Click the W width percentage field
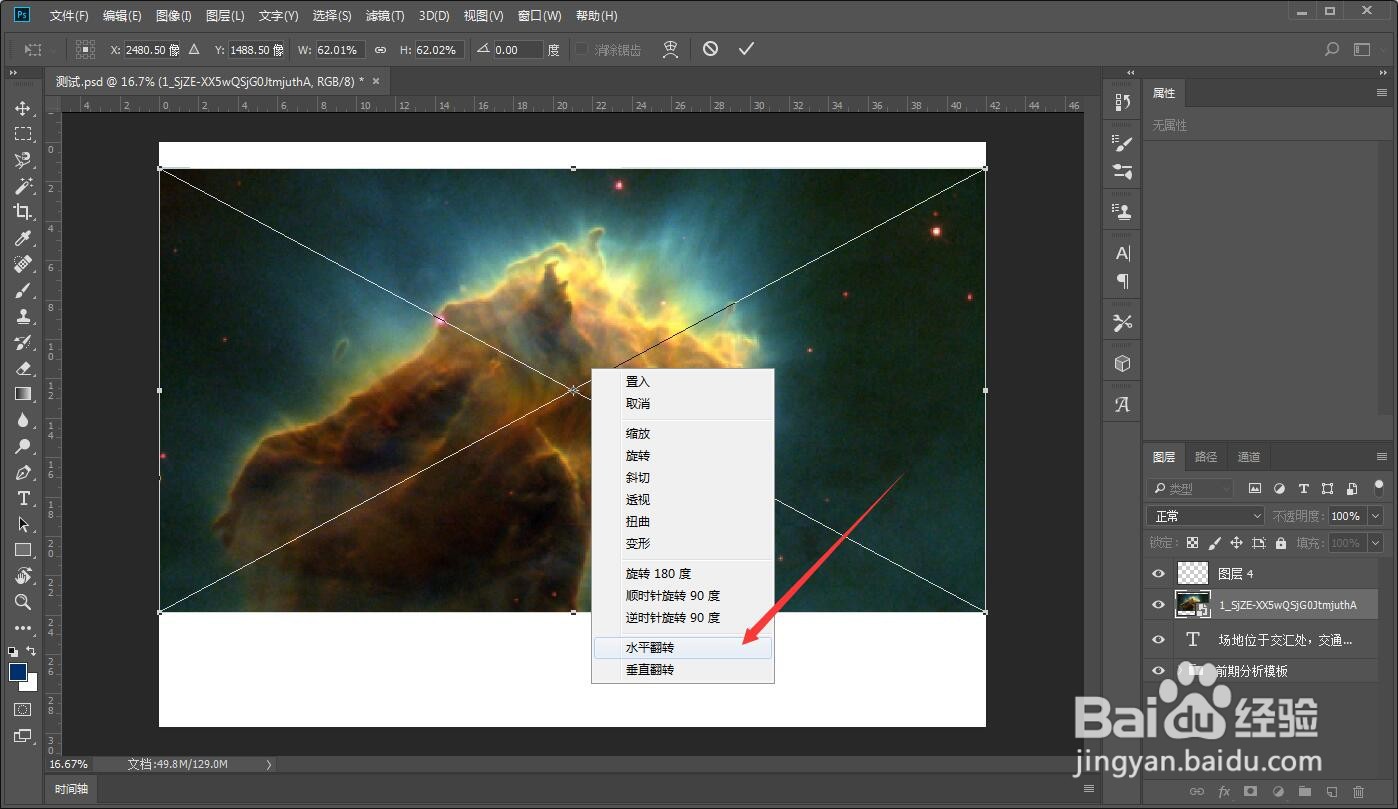1398x809 pixels. pyautogui.click(x=340, y=49)
